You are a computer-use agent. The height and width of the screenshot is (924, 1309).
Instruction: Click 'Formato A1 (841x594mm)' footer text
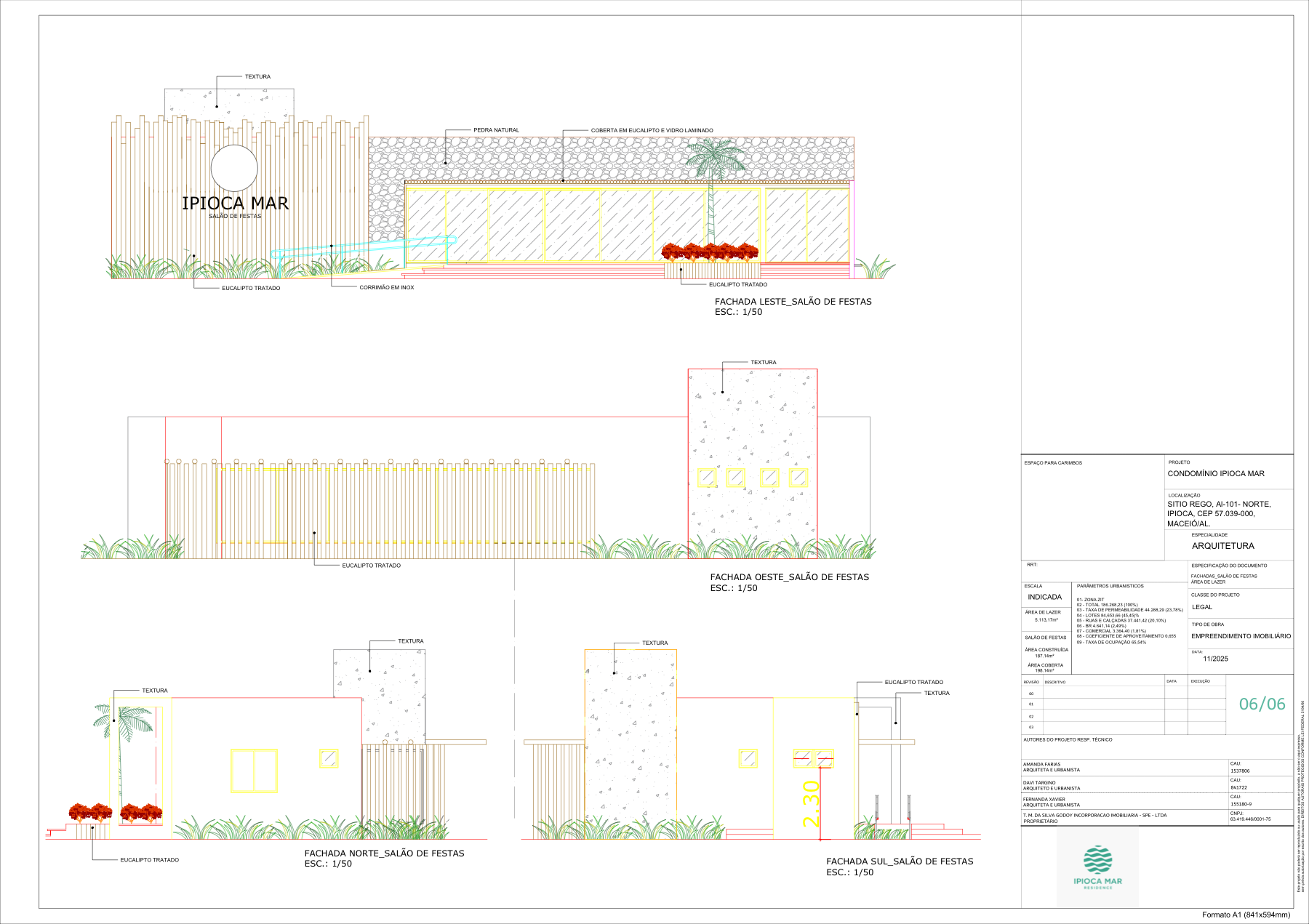(x=1246, y=915)
